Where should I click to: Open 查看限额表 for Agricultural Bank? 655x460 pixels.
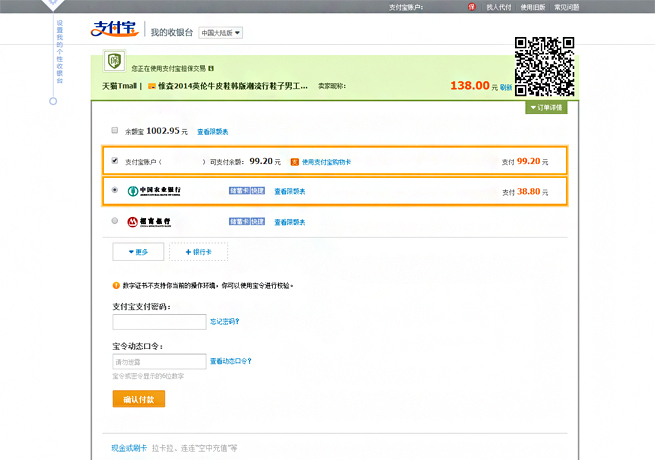[289, 191]
